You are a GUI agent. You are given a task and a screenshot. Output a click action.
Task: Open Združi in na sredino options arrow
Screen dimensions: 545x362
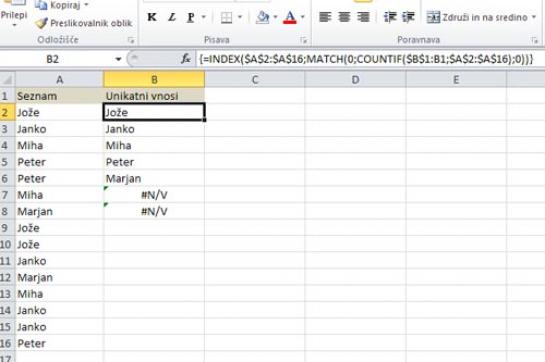coord(534,17)
